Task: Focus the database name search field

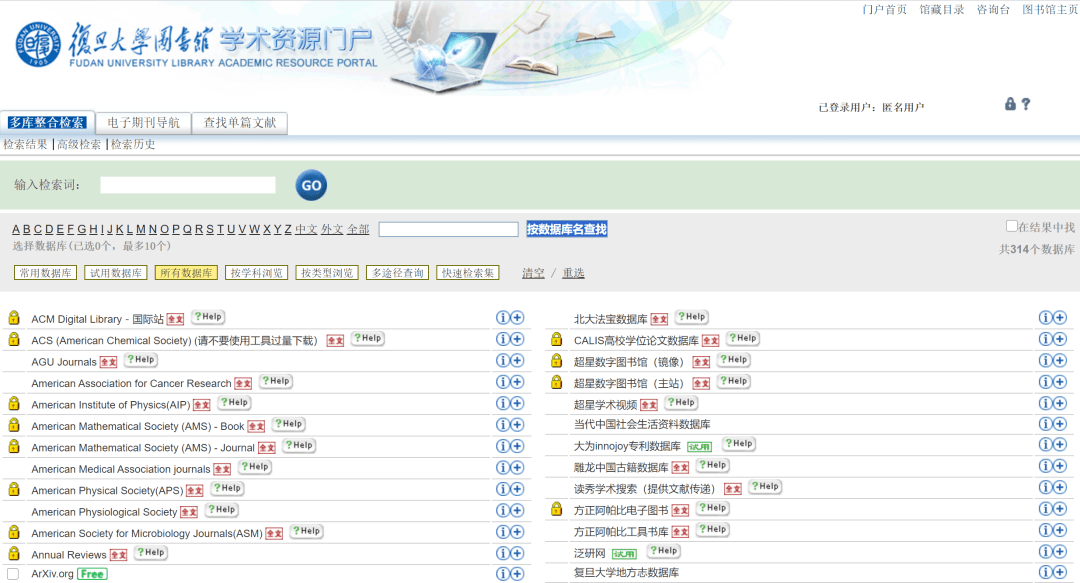Action: pos(448,229)
